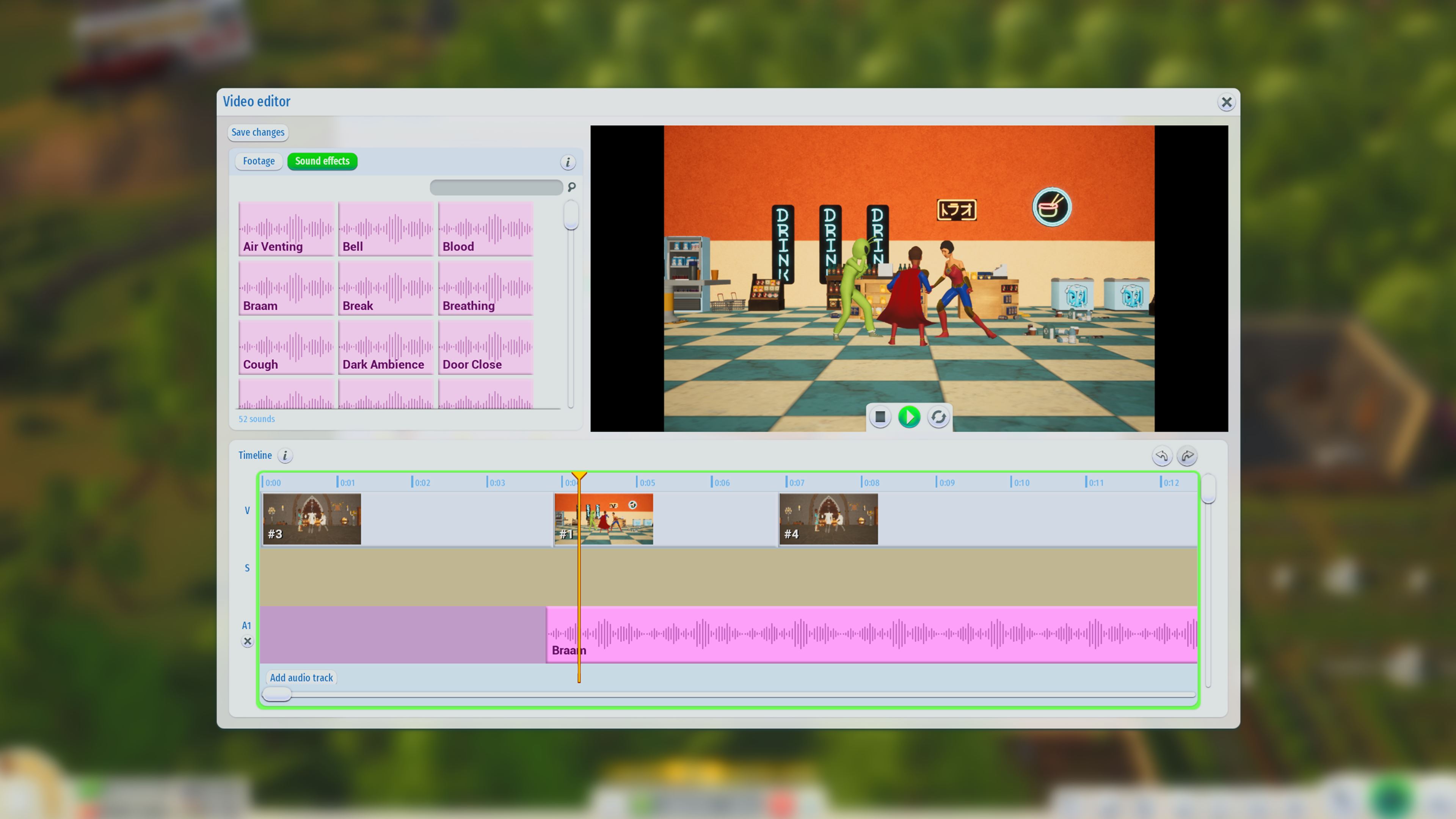Select the Sound effects tab
The height and width of the screenshot is (819, 1456).
[322, 161]
